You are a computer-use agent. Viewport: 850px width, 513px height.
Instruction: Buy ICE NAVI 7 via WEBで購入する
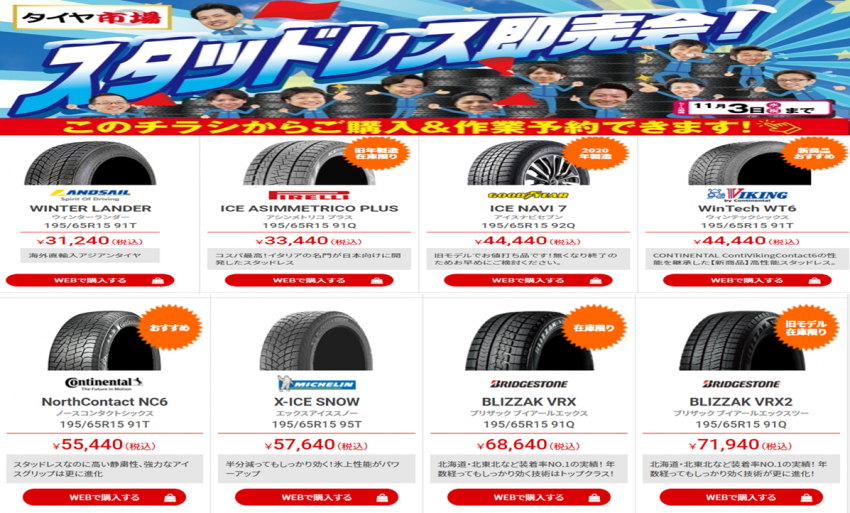528,280
